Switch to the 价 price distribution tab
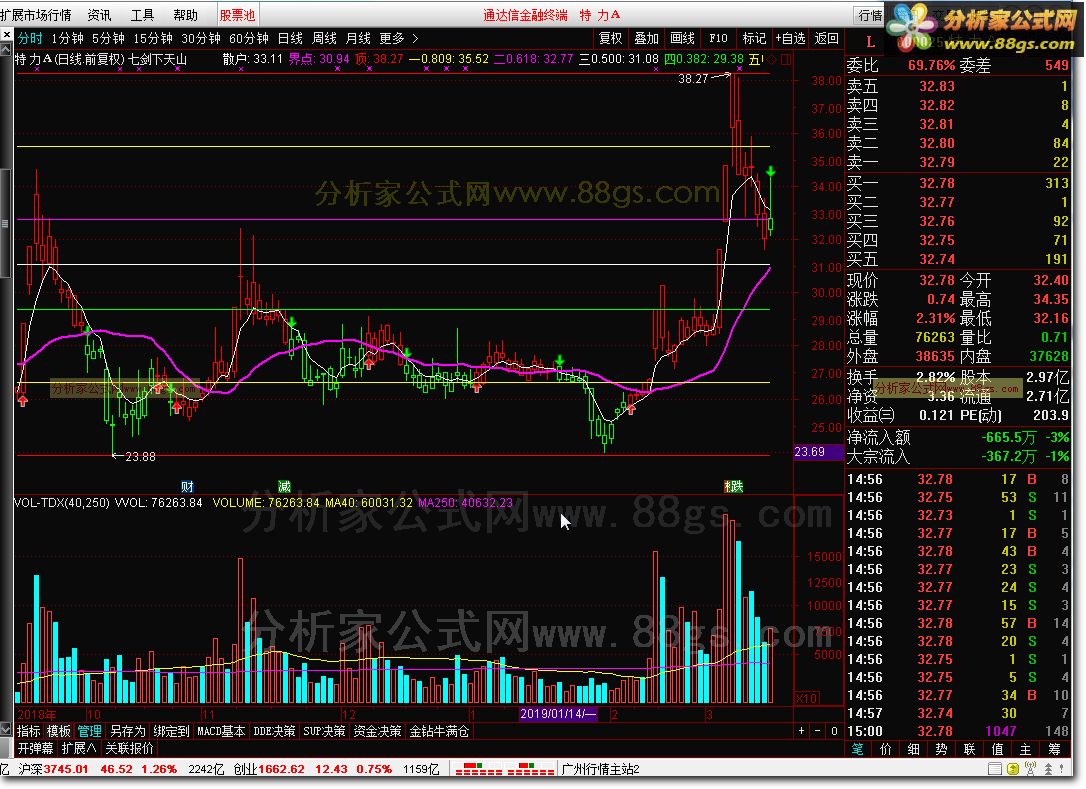Screen dimensions: 1086x789 tap(886, 749)
